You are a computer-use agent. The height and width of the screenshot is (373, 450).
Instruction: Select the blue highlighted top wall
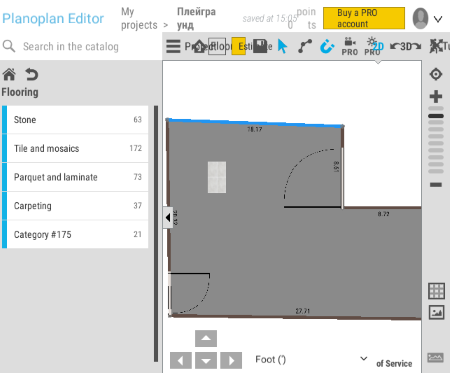tap(255, 122)
